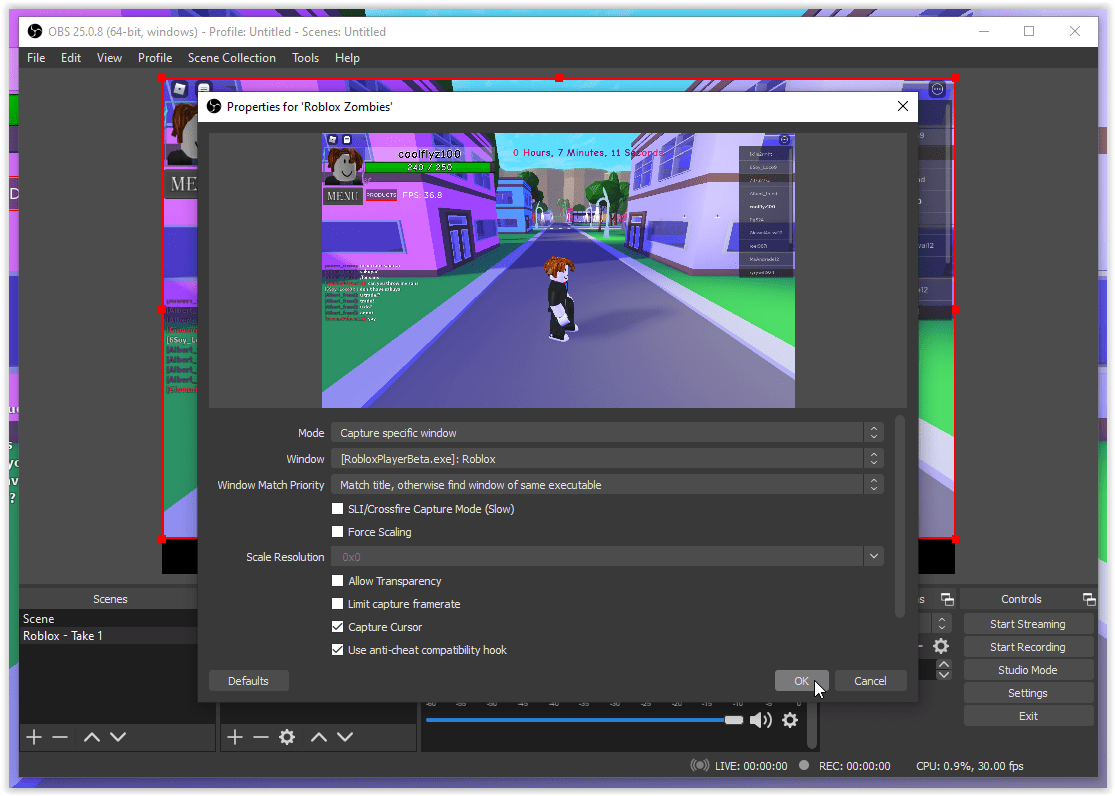Move the scene down with the arrow icon
The image size is (1115, 796).
click(118, 737)
